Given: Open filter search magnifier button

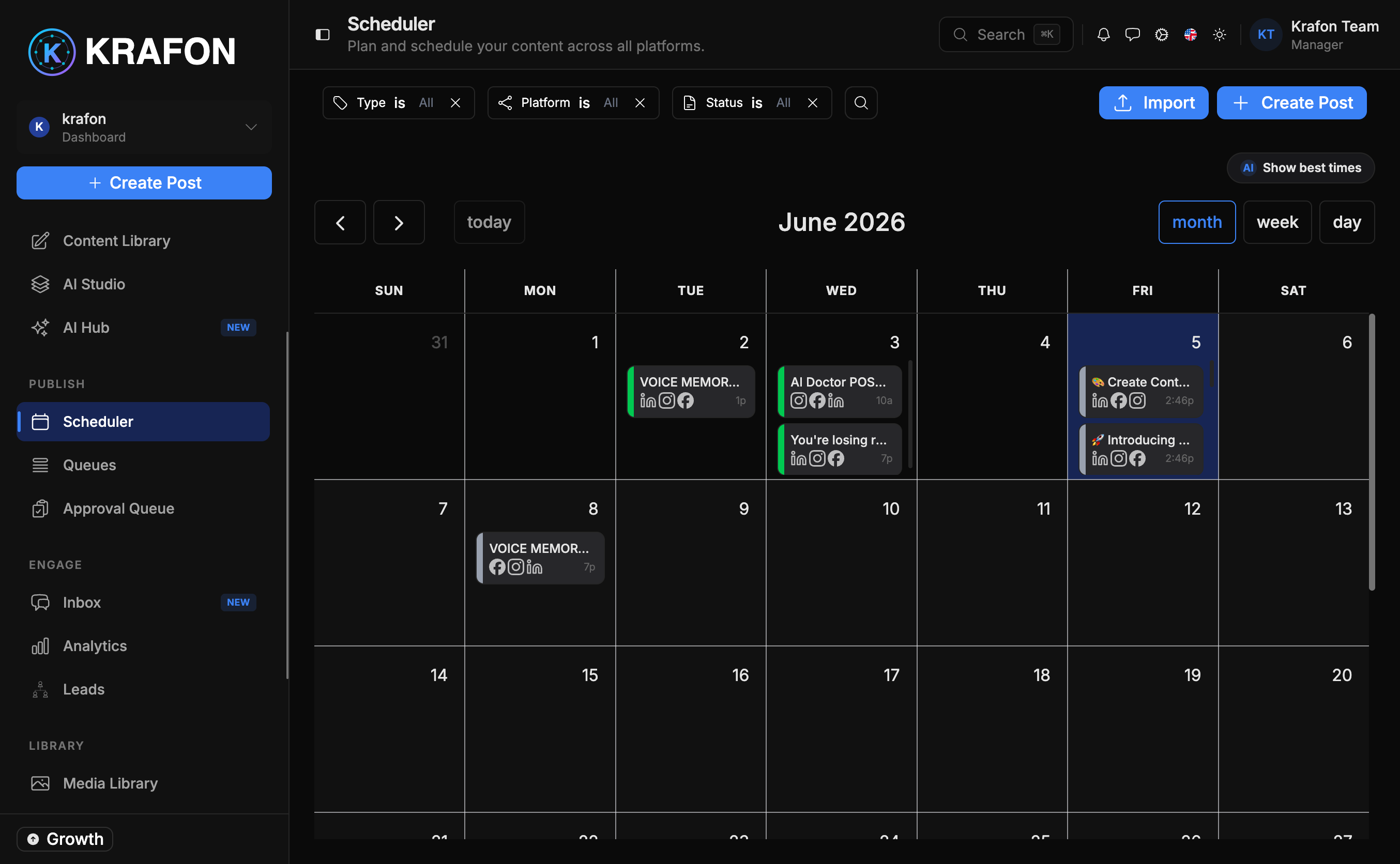Looking at the screenshot, I should click(x=861, y=103).
